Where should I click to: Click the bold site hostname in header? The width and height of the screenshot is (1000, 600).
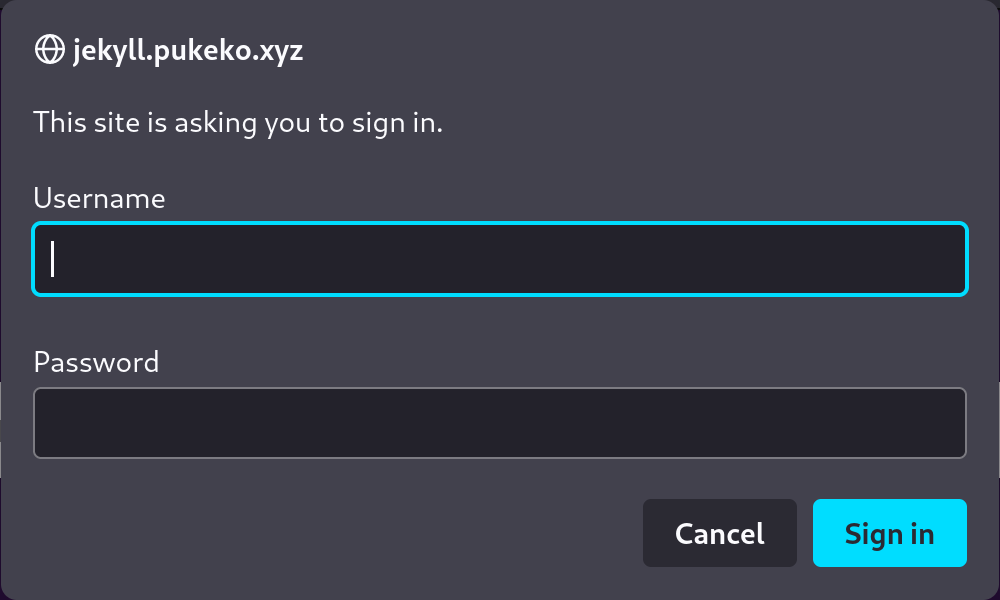187,50
